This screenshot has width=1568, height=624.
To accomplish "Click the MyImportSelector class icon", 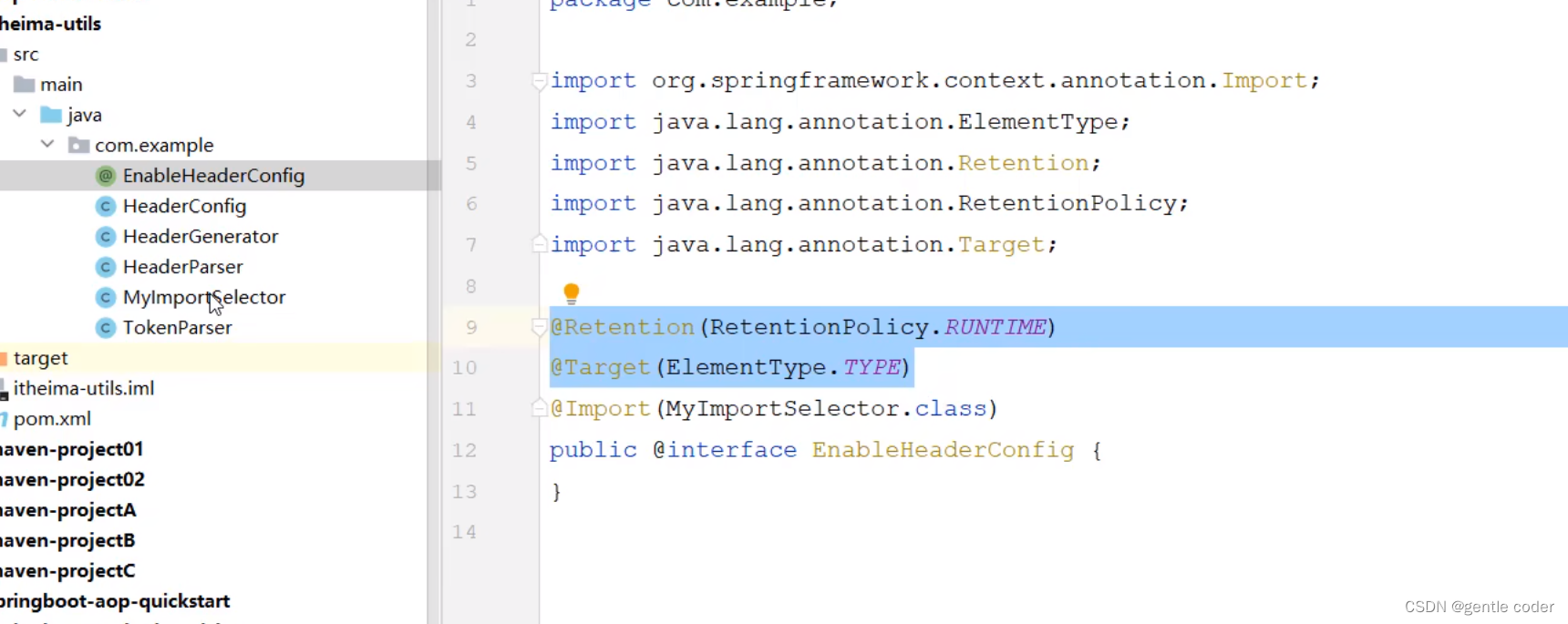I will tap(106, 298).
